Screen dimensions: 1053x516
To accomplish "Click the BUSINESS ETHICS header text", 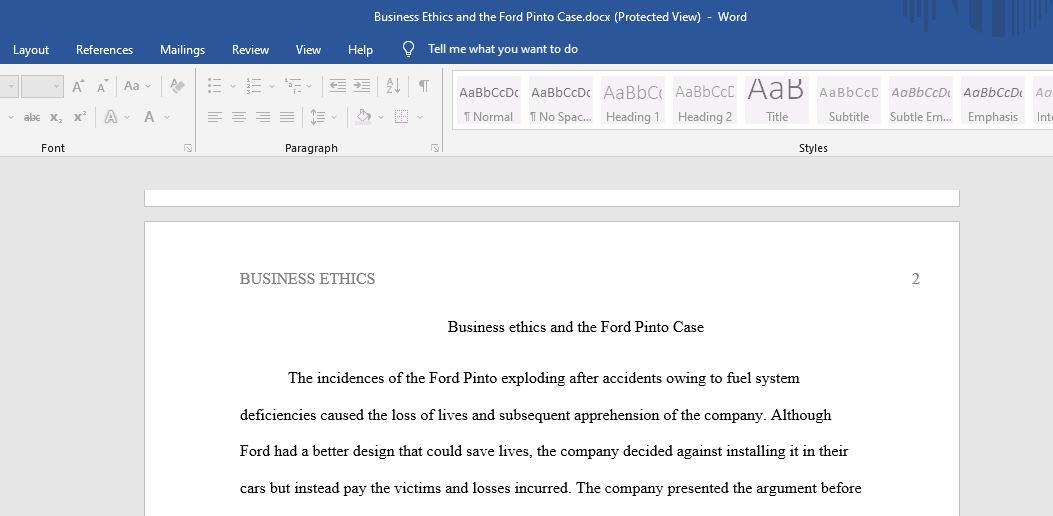I will [x=308, y=279].
